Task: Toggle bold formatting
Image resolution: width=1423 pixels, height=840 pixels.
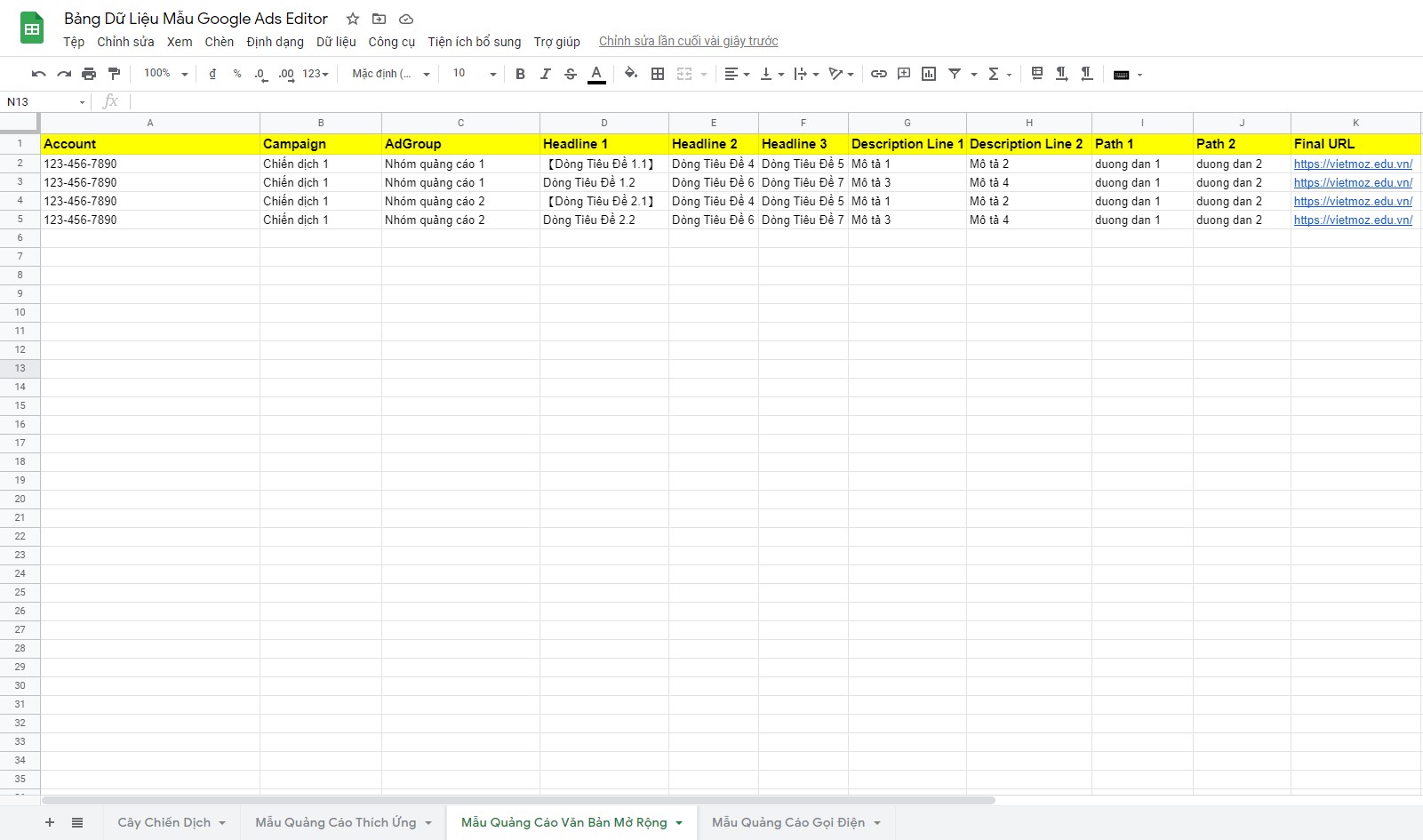Action: (520, 74)
